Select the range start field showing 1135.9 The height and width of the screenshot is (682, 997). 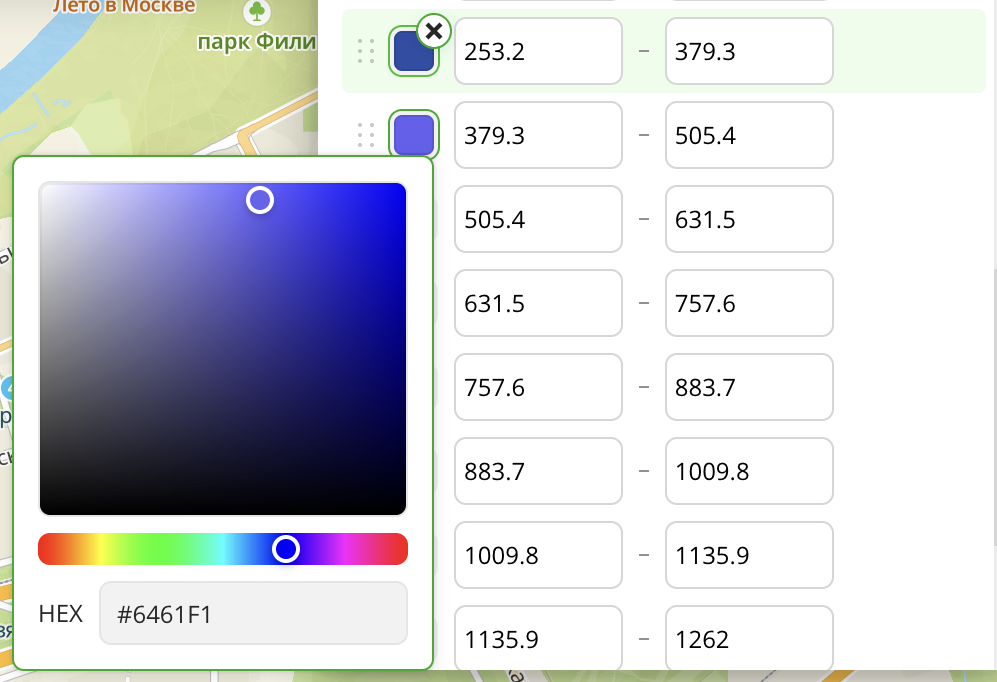pos(538,639)
